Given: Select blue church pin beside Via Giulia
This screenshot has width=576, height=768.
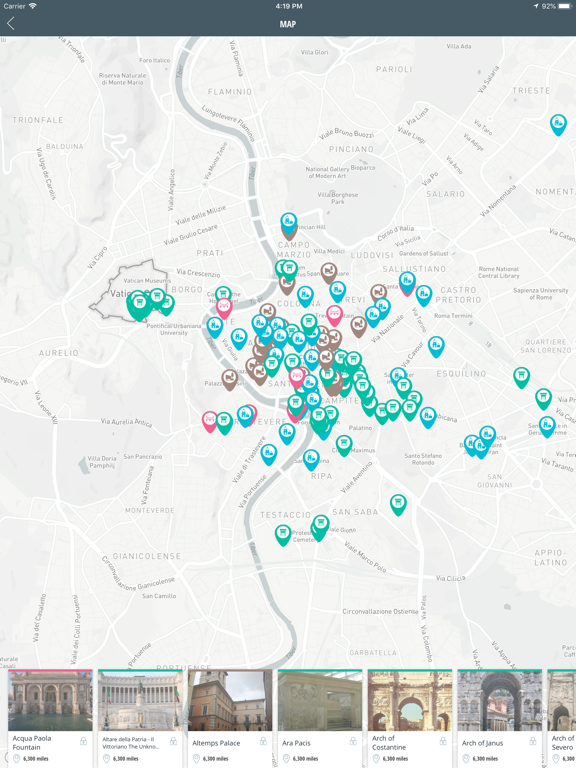Looking at the screenshot, I should click(239, 339).
